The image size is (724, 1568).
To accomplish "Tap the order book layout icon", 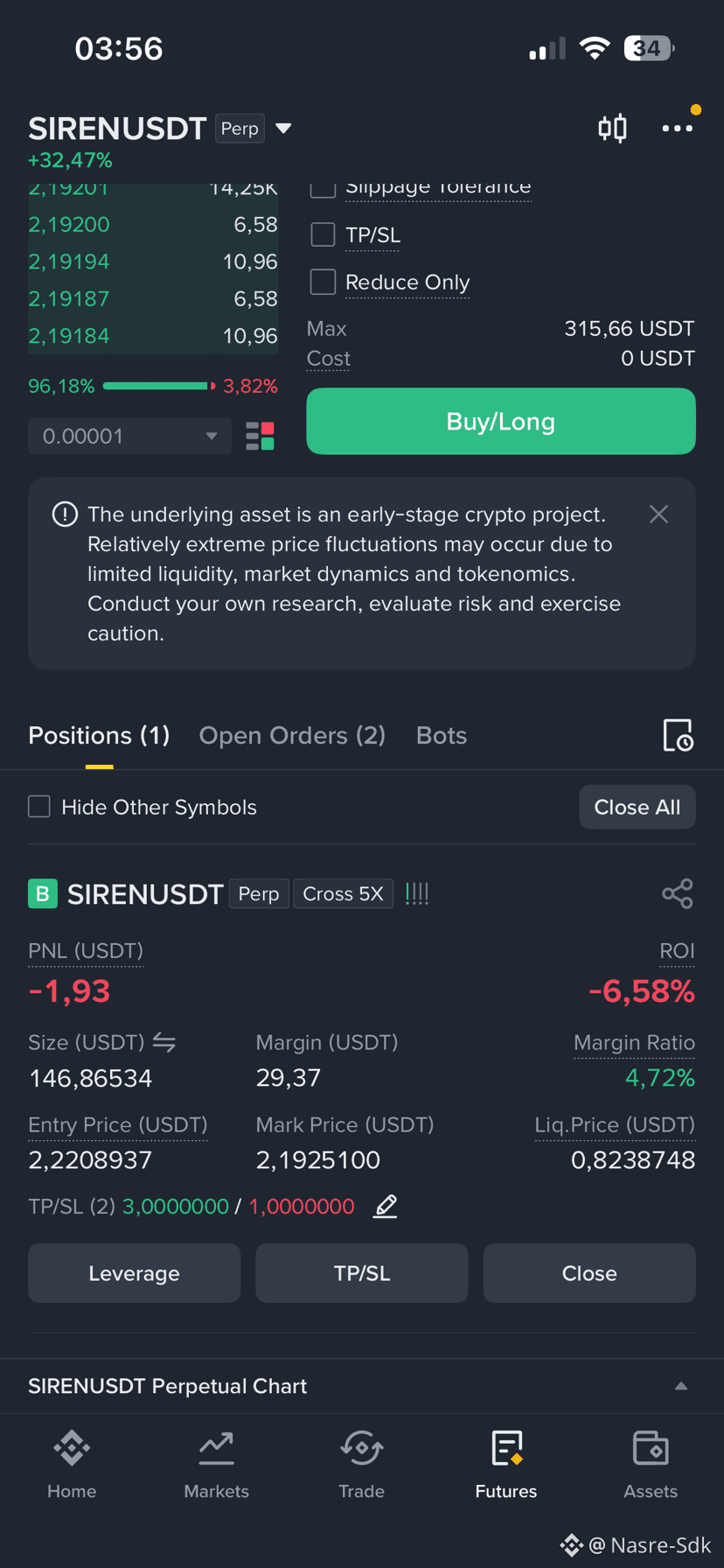I will (x=260, y=436).
